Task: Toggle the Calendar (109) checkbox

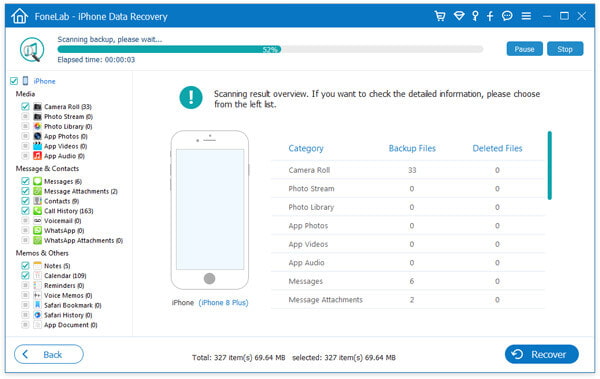Action: pos(25,275)
